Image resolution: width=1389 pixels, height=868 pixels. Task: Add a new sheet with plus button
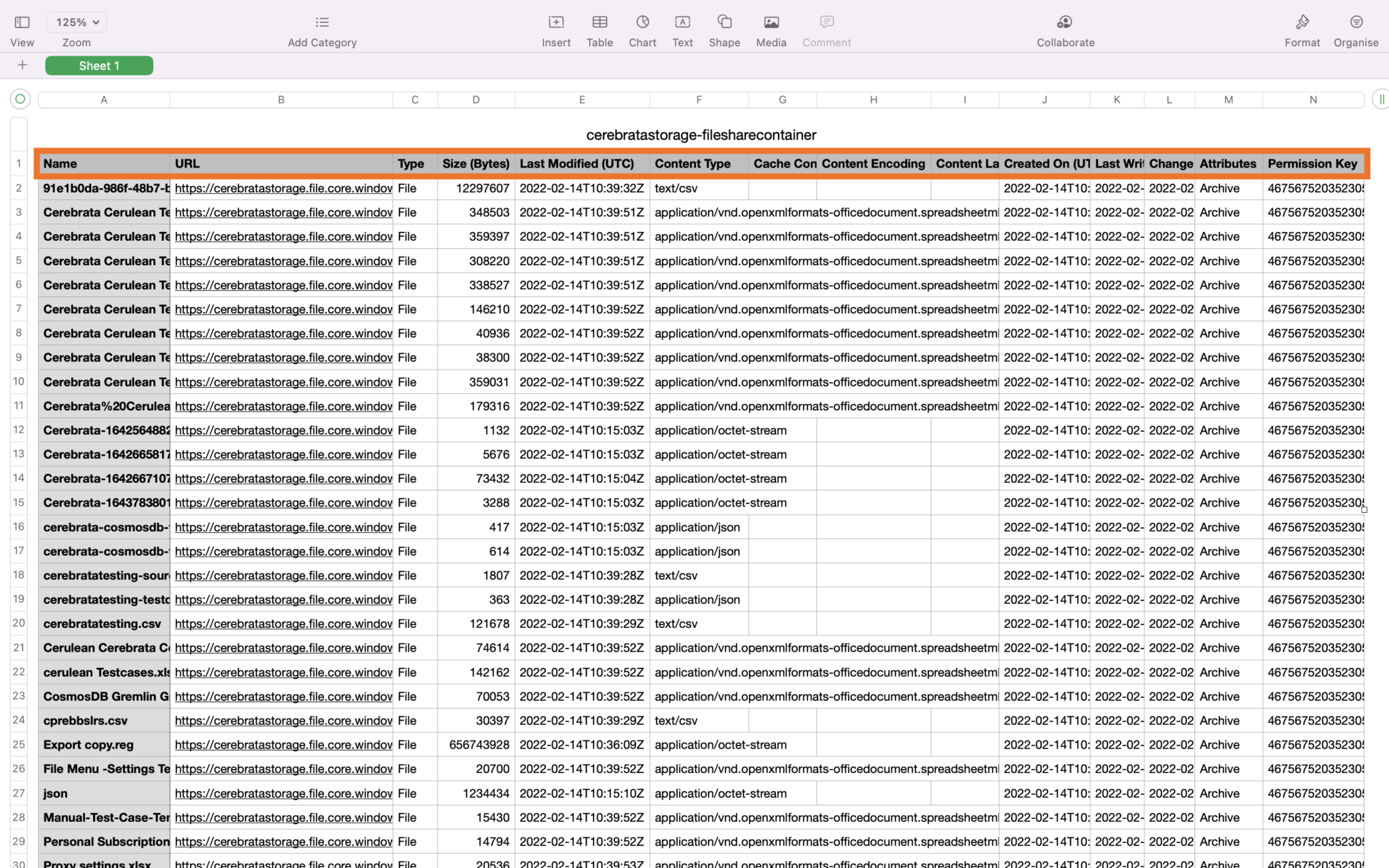22,65
